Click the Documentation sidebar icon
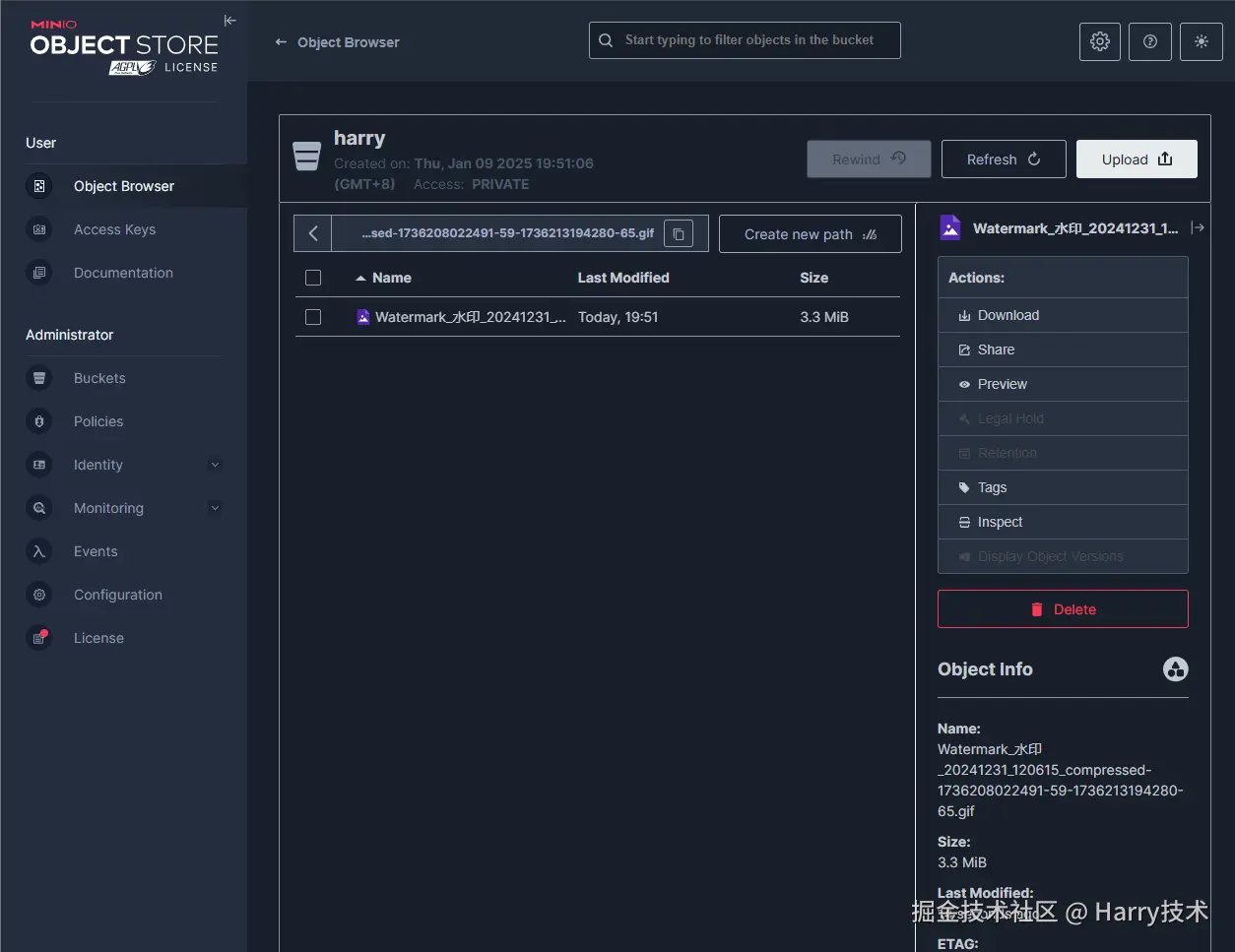 point(39,273)
